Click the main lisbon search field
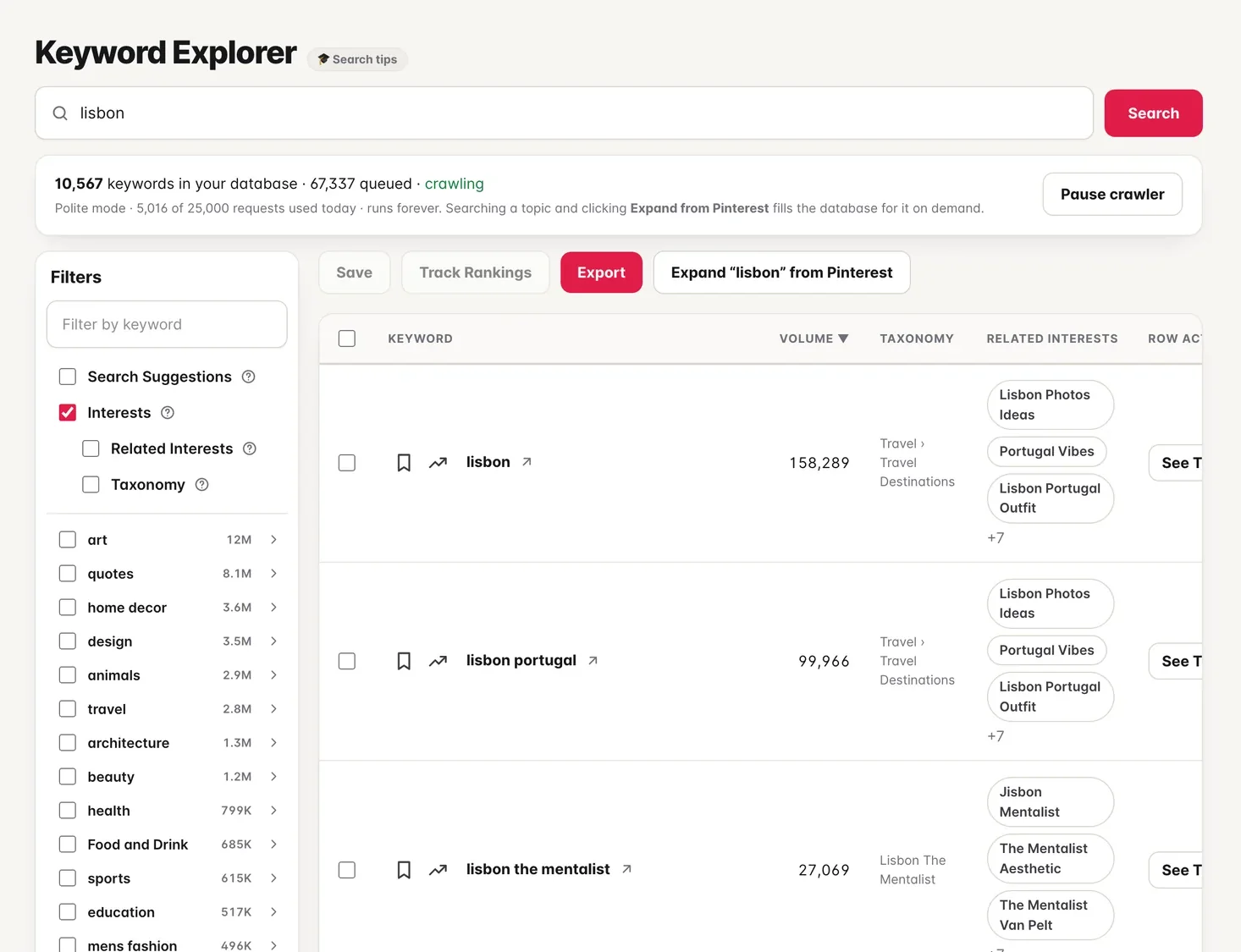The image size is (1241, 952). click(x=564, y=113)
